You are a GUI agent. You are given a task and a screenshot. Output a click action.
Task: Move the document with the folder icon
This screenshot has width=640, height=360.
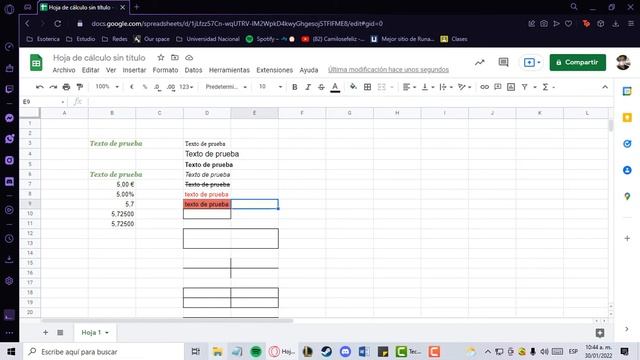tap(175, 58)
